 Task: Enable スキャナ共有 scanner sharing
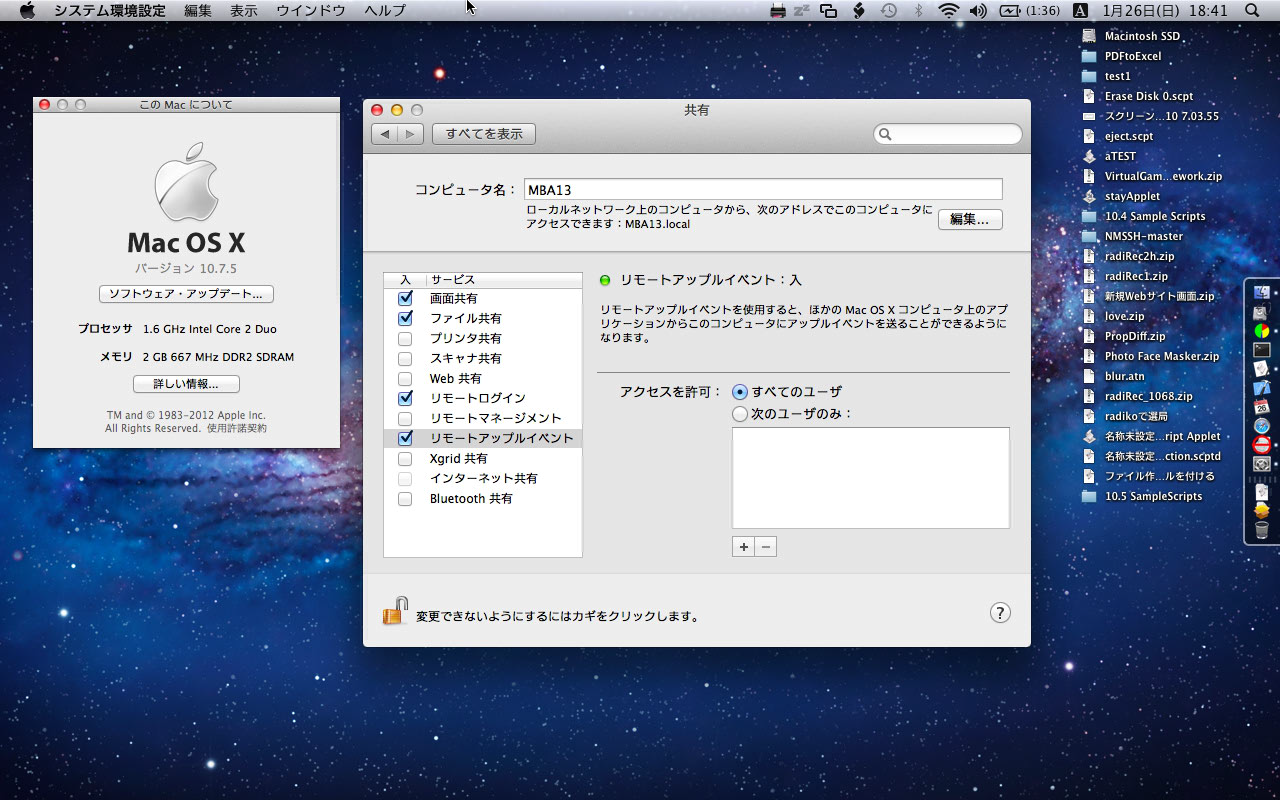point(405,358)
